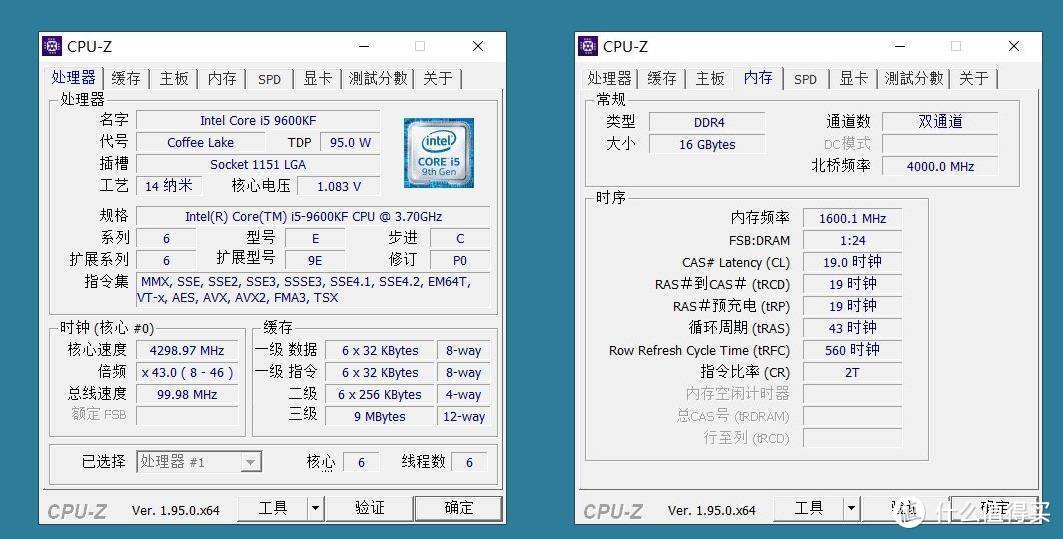
Task: Open 測試分數 tab in the memory window
Action: click(914, 79)
